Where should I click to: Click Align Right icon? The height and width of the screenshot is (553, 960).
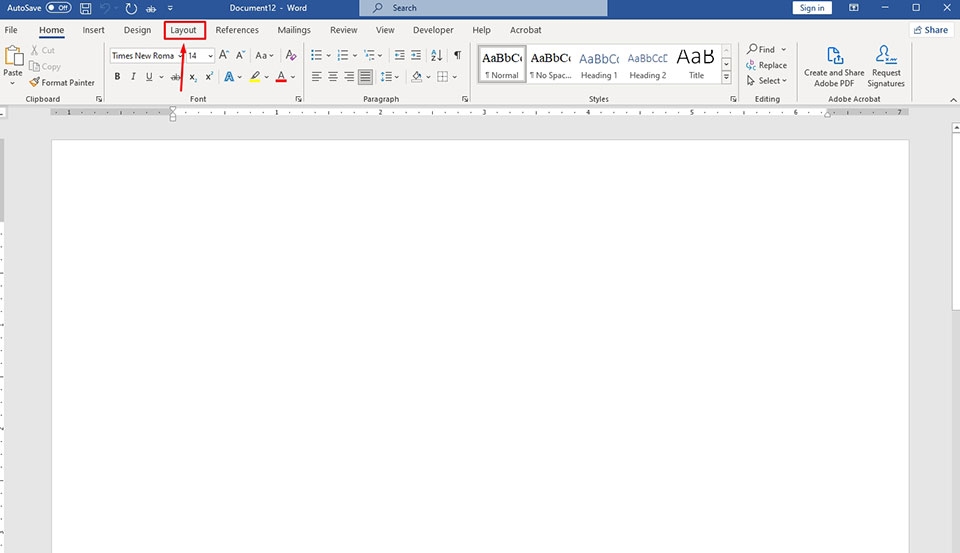349,77
